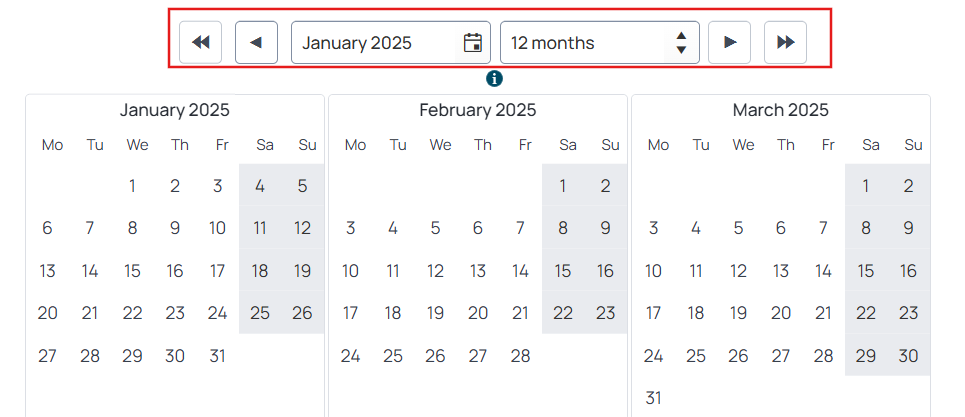Click the double-right fast forward arrow button

785,42
